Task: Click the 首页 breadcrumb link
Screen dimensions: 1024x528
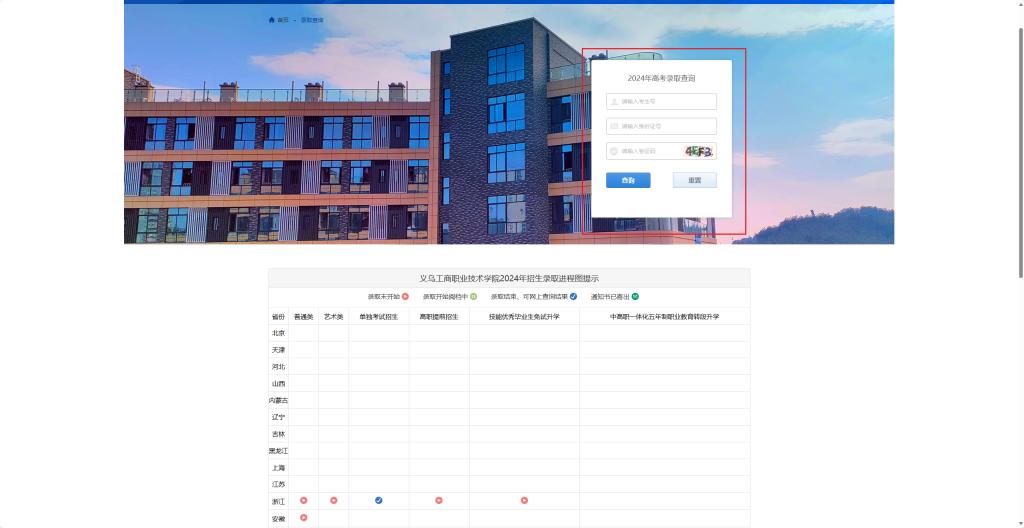Action: 283,20
